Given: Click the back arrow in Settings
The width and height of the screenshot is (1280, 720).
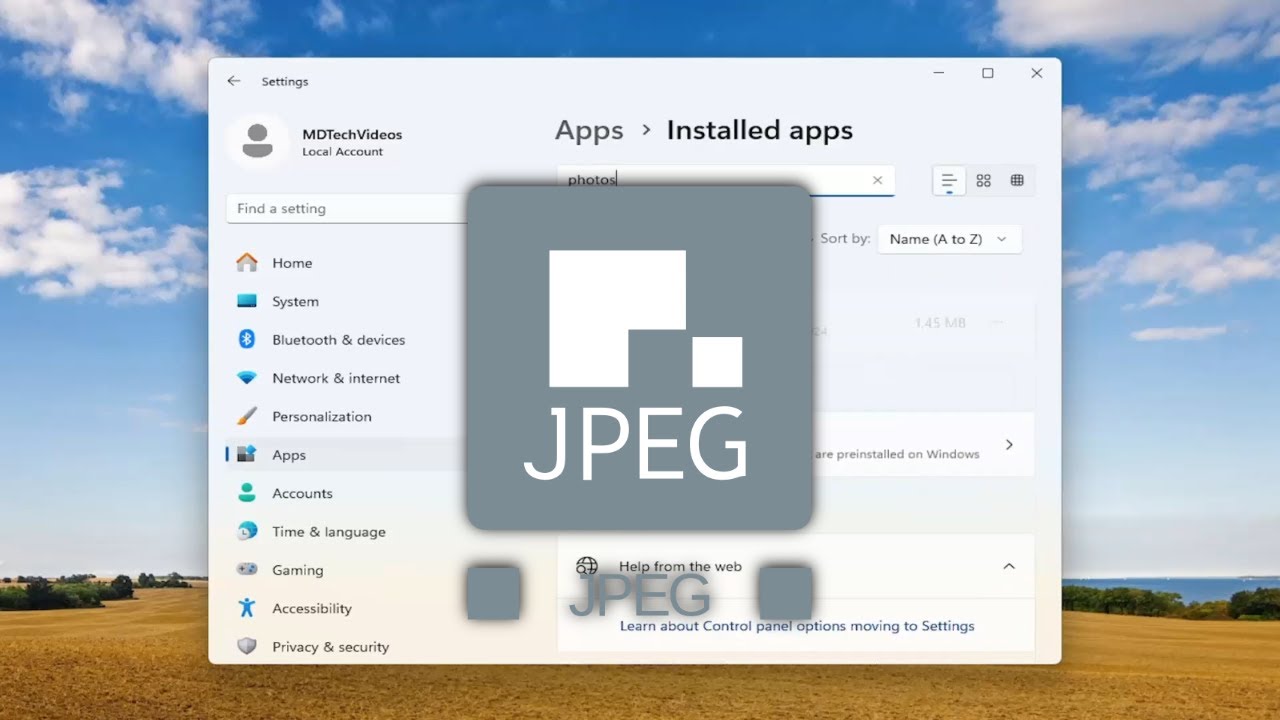Looking at the screenshot, I should (234, 81).
